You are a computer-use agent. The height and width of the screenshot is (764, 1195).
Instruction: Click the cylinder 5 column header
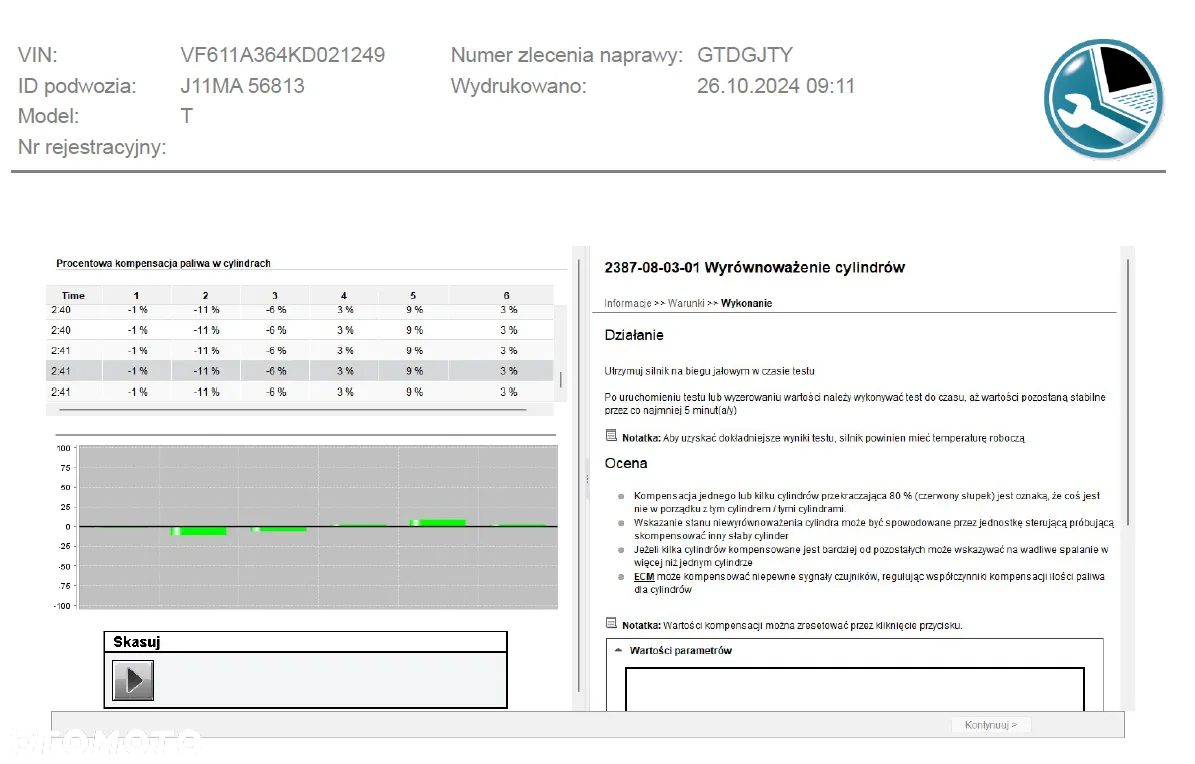[x=413, y=295]
